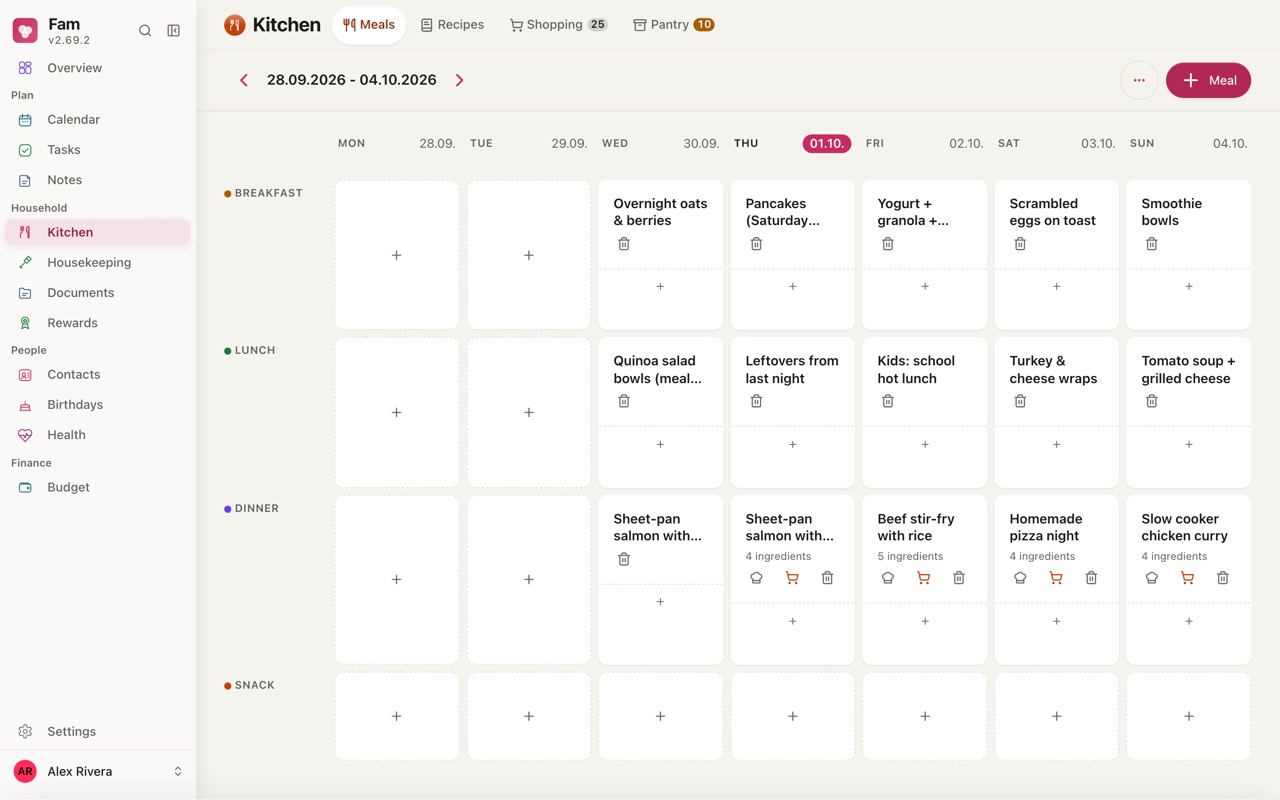Open Calendar in the sidebar
The height and width of the screenshot is (800, 1280).
point(98,119)
